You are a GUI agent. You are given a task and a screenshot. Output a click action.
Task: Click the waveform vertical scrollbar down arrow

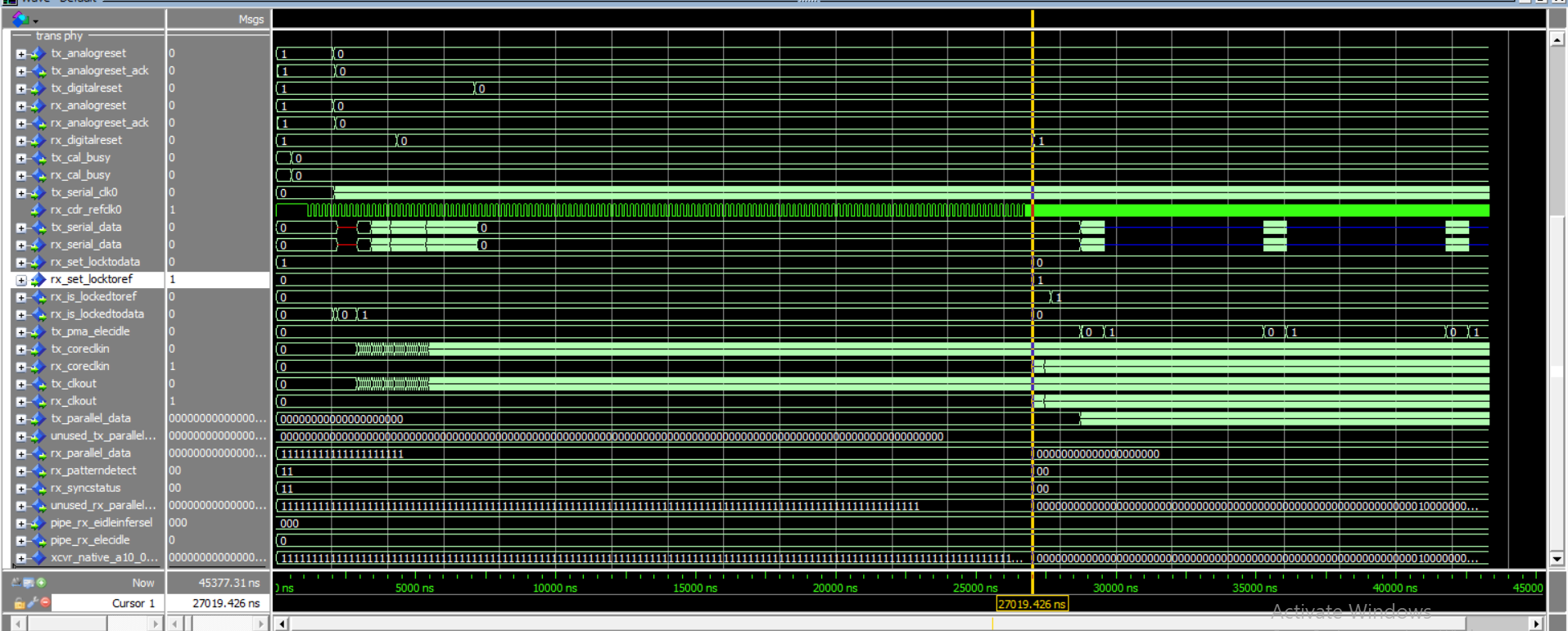[x=1557, y=559]
